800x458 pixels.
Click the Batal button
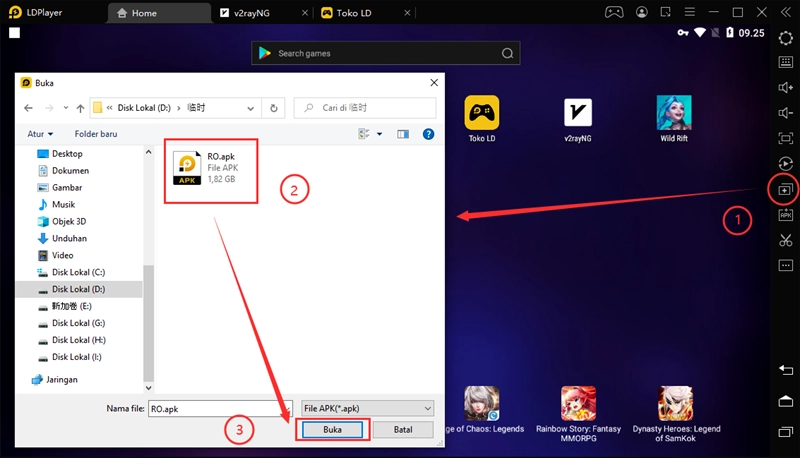pos(403,429)
